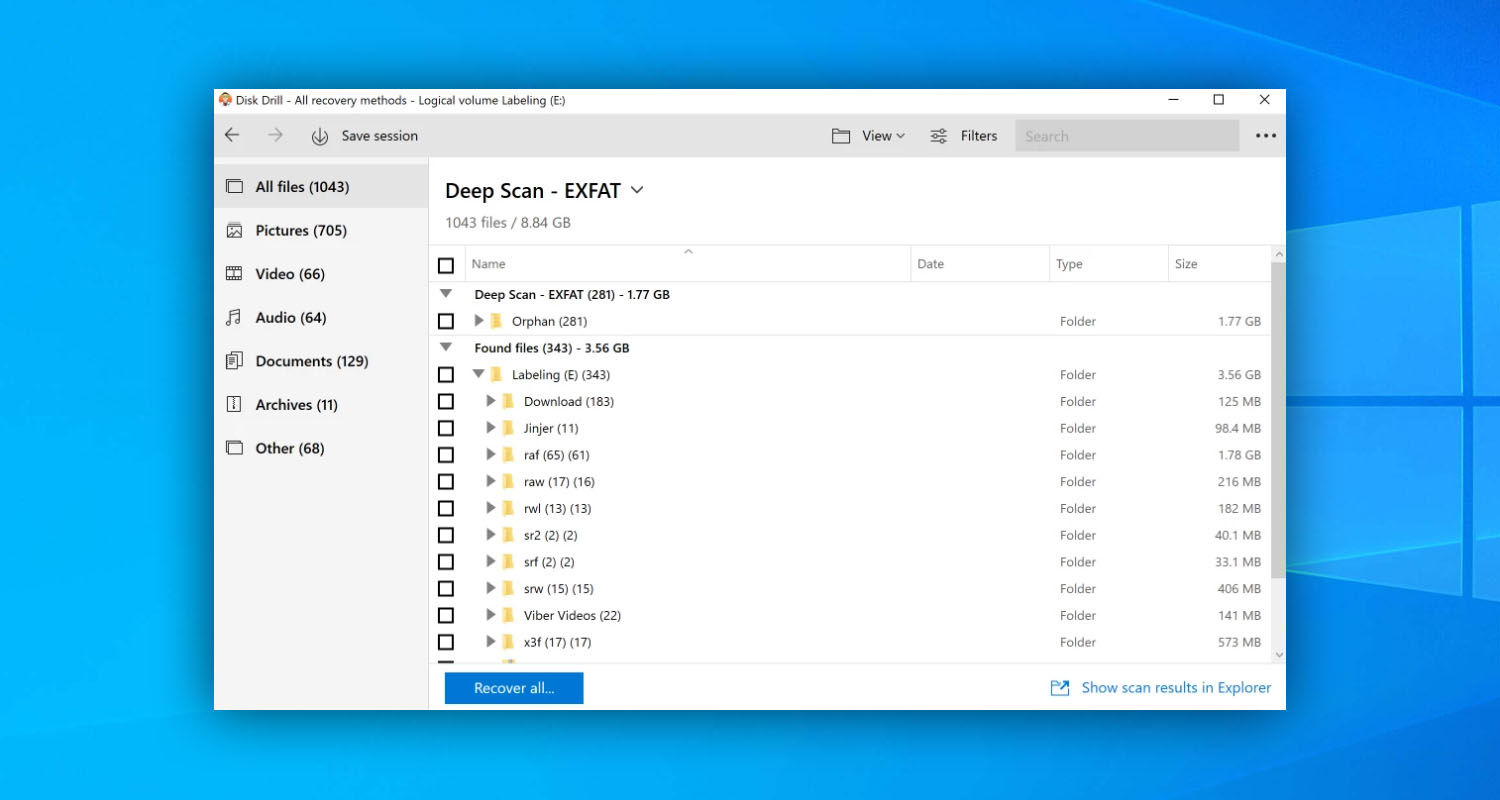Click the x3f folder icon
The height and width of the screenshot is (800, 1500).
pyautogui.click(x=508, y=642)
